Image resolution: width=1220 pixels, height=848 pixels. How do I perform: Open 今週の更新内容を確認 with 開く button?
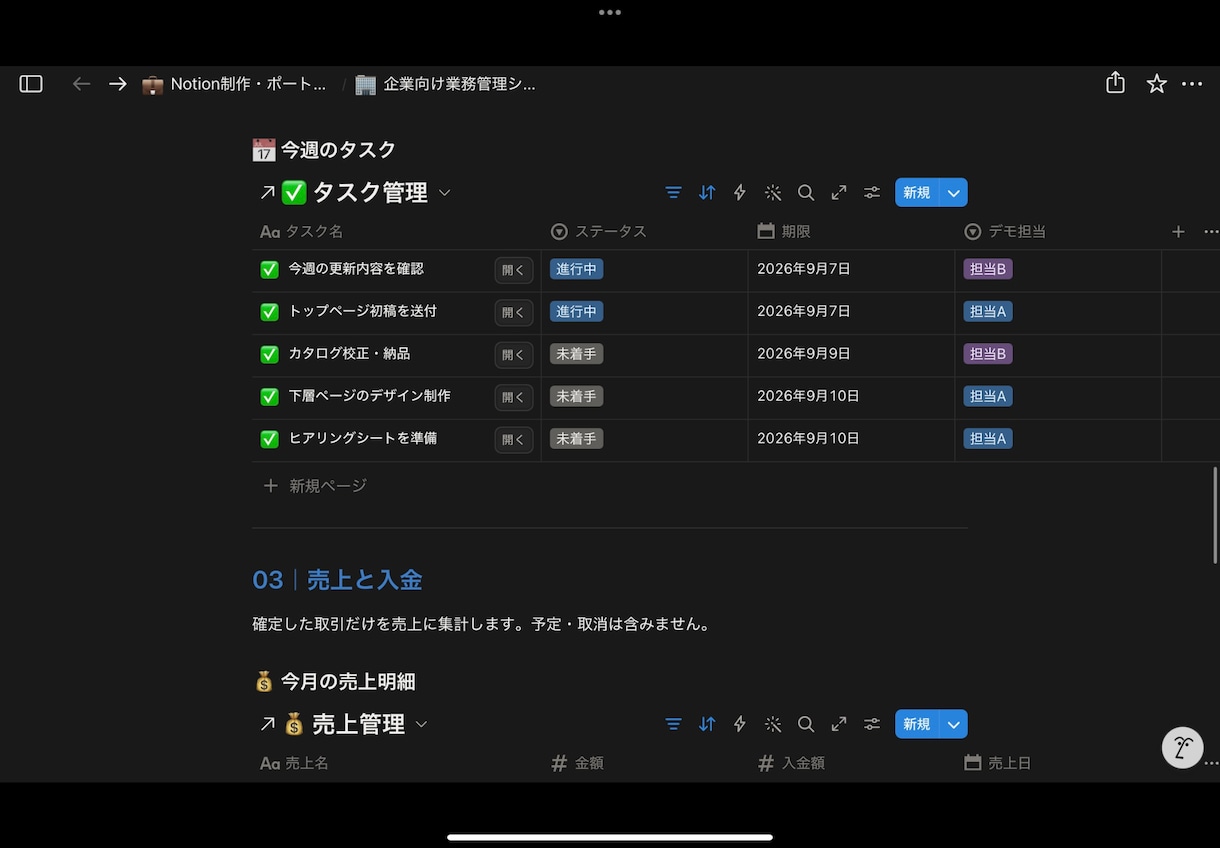(x=514, y=270)
